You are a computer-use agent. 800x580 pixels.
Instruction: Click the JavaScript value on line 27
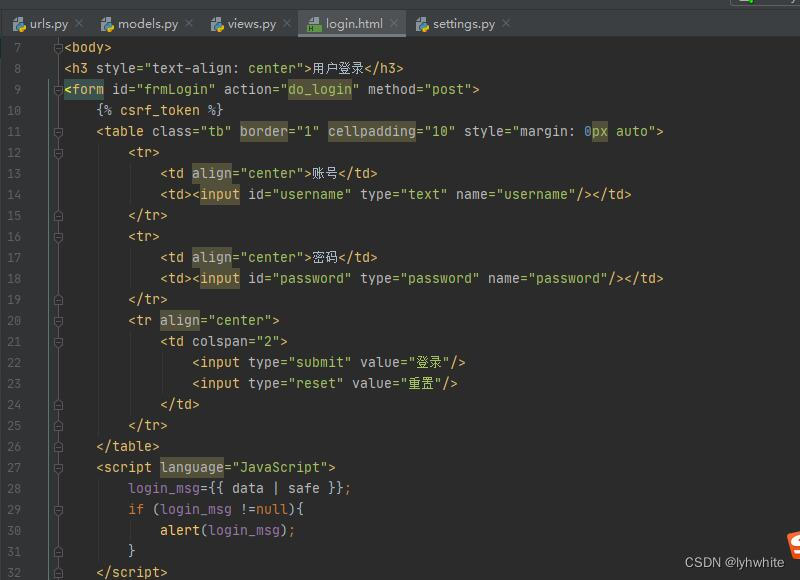(x=280, y=467)
